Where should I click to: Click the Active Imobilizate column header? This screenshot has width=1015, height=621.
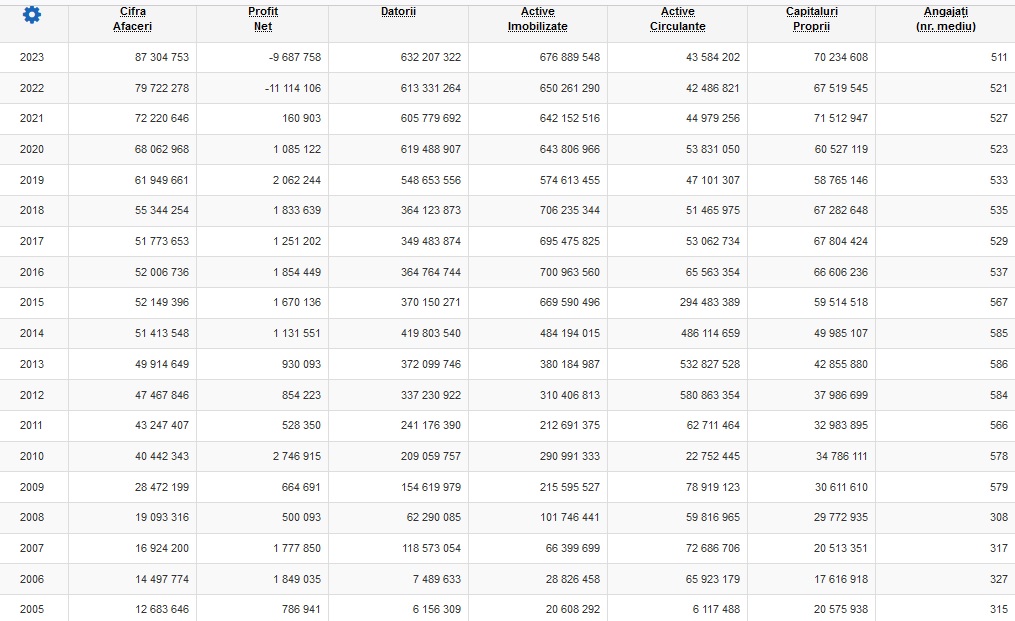coord(537,19)
